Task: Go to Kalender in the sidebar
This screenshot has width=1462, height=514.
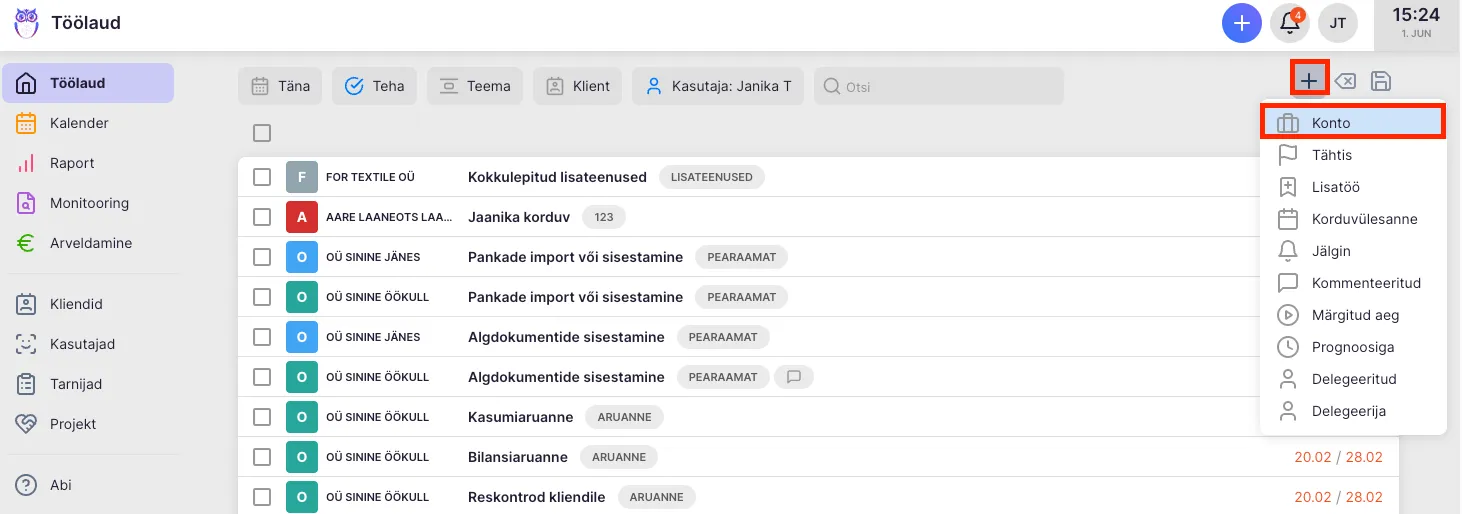Action: click(x=79, y=123)
